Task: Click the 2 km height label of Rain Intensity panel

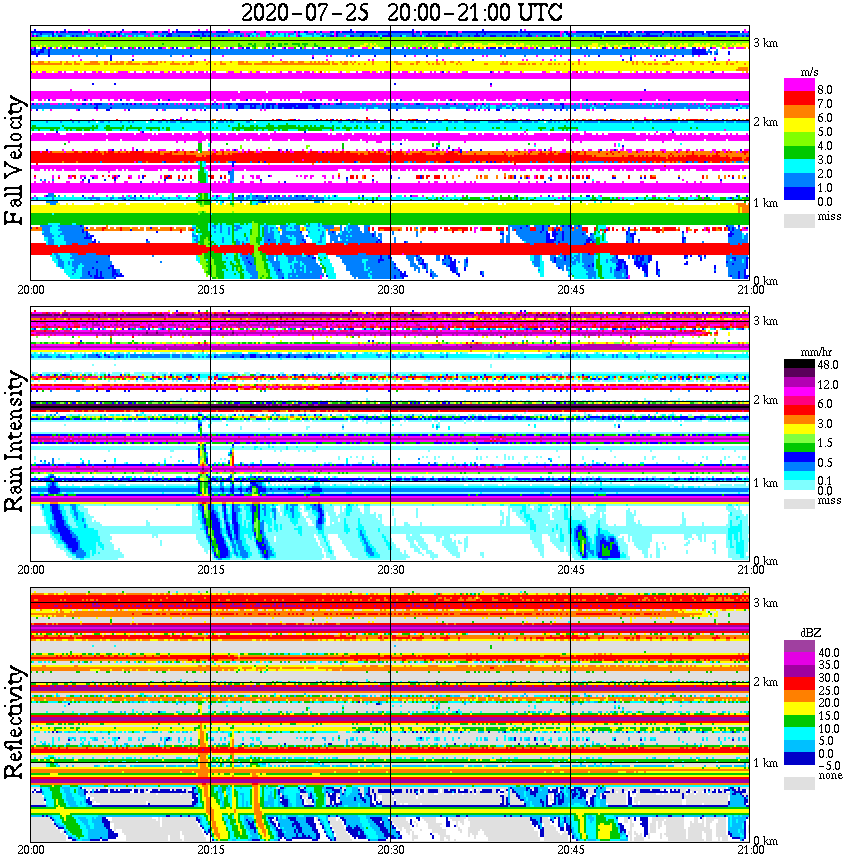Action: tap(765, 400)
